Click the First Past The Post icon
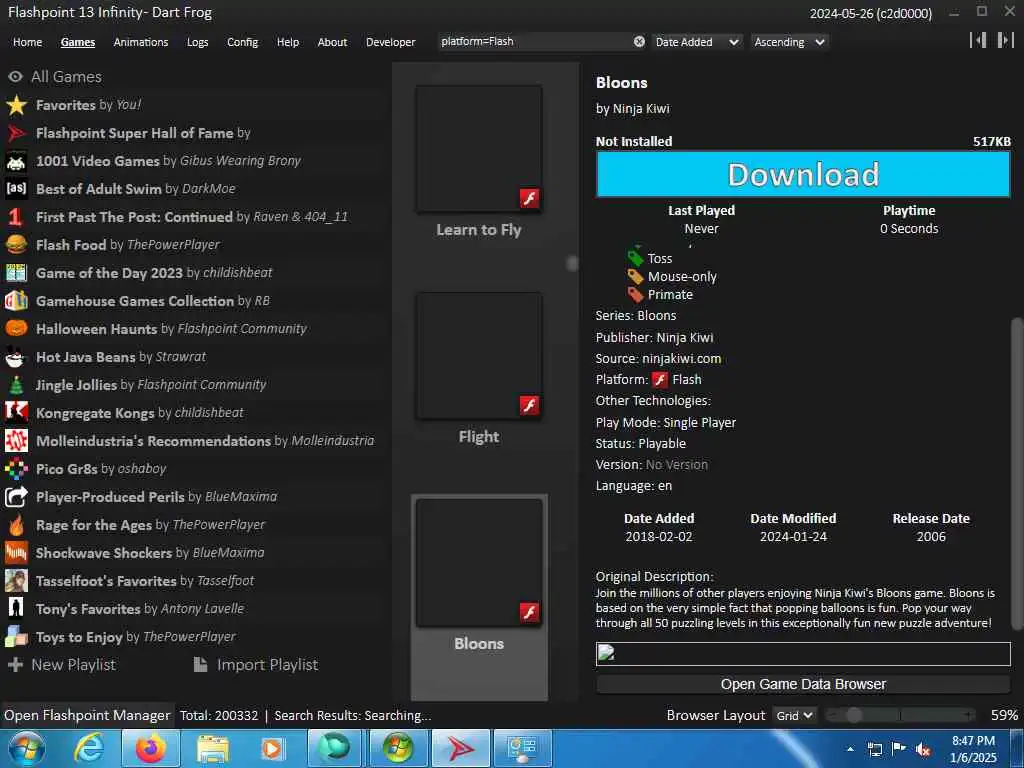 [x=16, y=217]
